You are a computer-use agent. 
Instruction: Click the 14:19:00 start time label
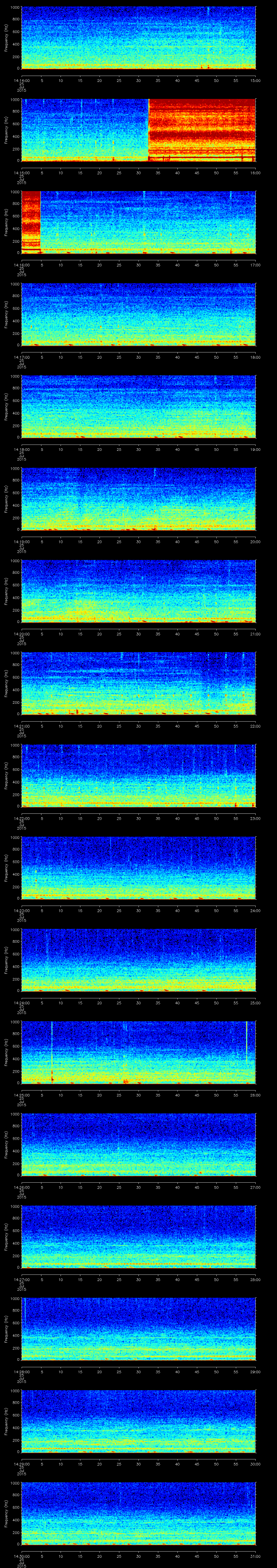(21, 542)
